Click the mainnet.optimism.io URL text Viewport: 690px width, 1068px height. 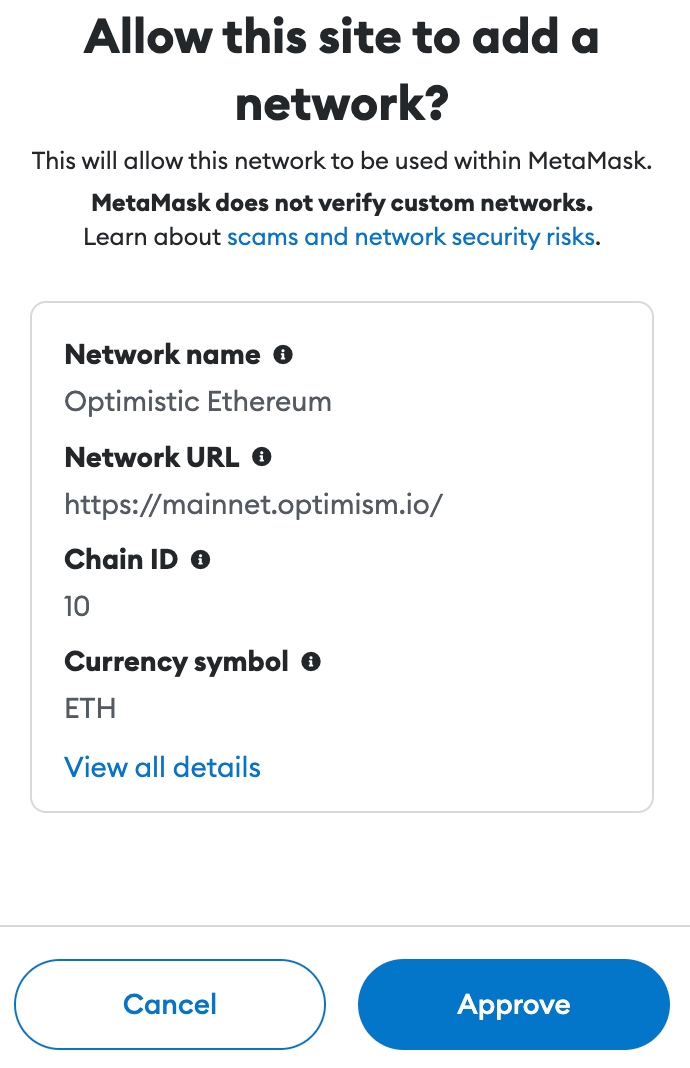click(x=253, y=504)
